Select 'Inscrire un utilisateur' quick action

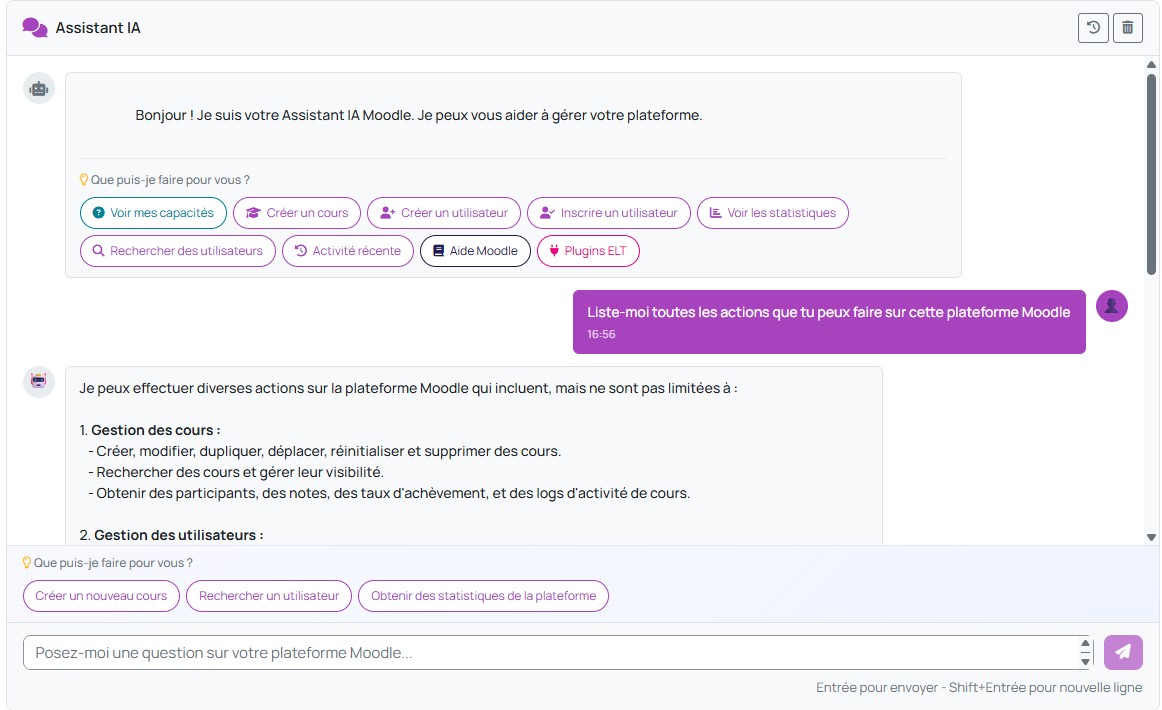(608, 213)
